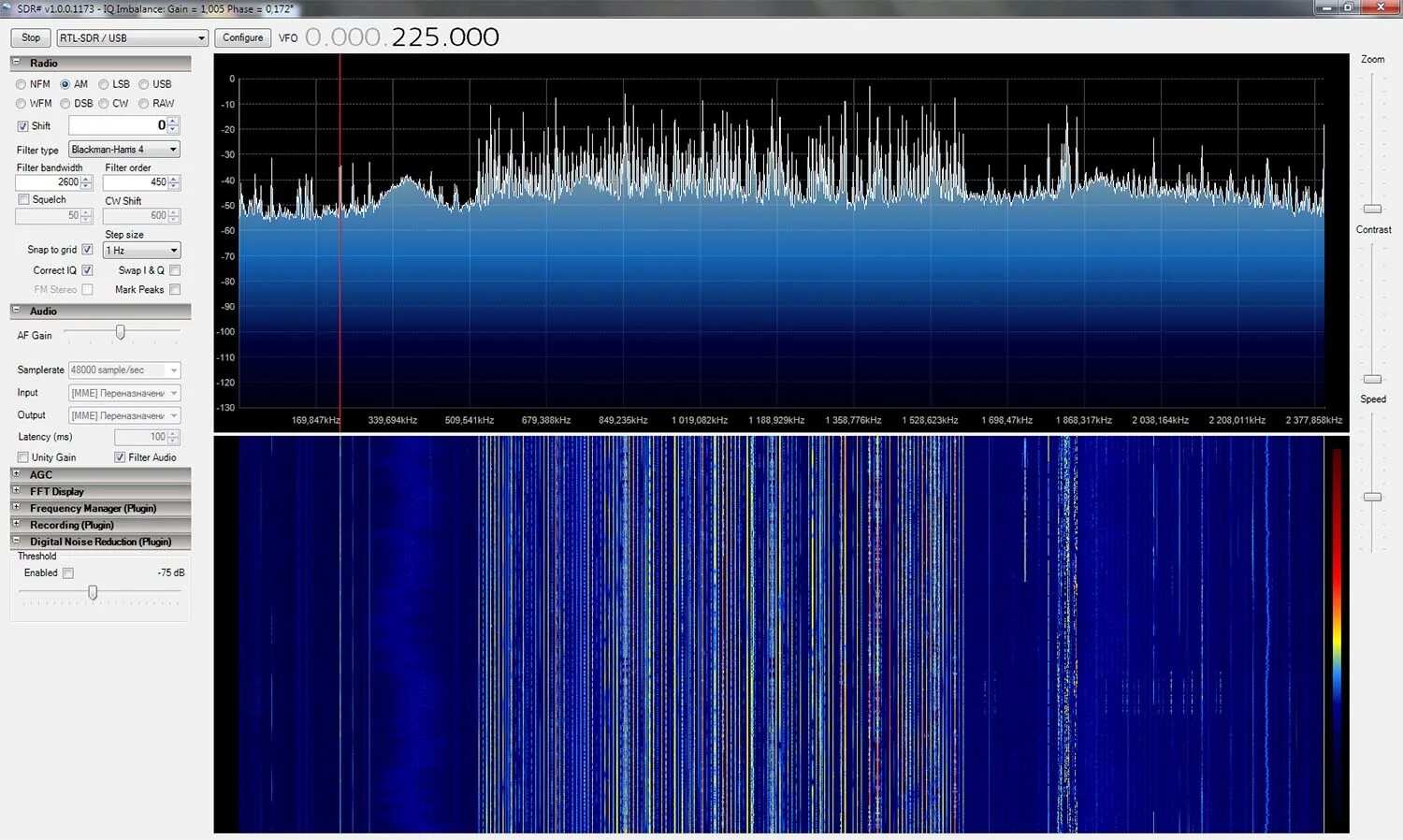Open the Configure dialog
1403x840 pixels.
(242, 37)
